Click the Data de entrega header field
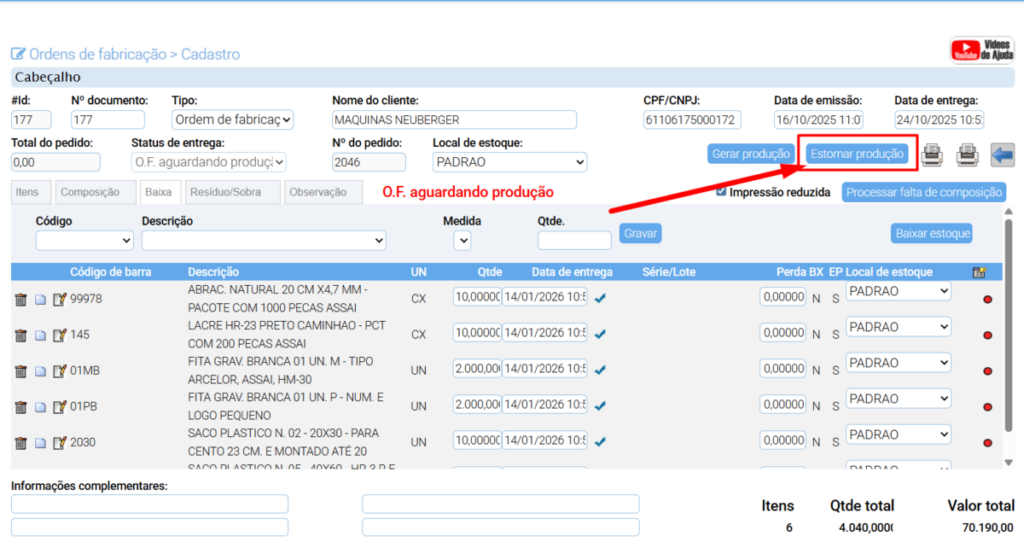 coord(939,120)
